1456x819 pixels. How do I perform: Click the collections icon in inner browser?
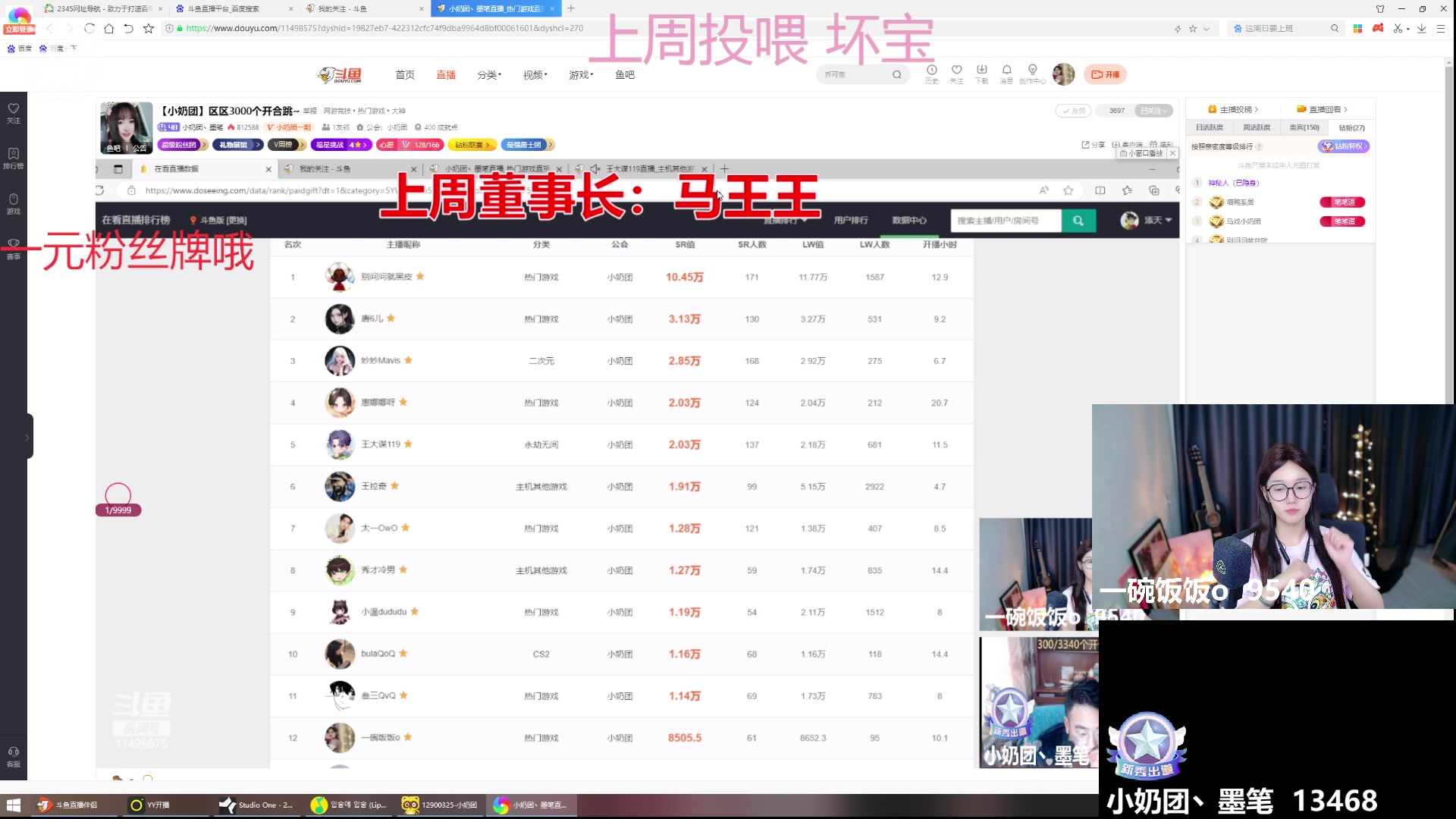tap(1153, 190)
